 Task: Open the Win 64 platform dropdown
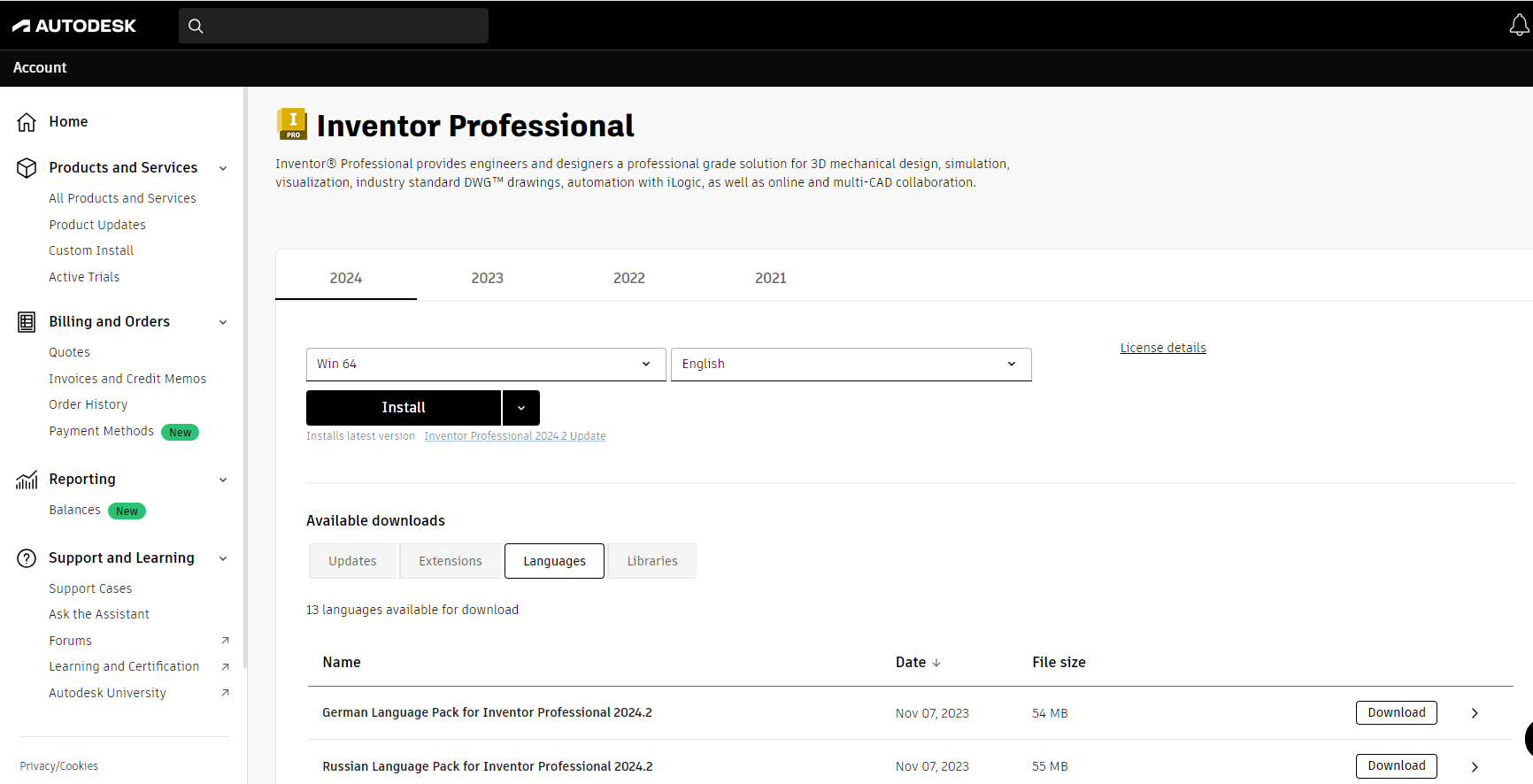coord(486,365)
